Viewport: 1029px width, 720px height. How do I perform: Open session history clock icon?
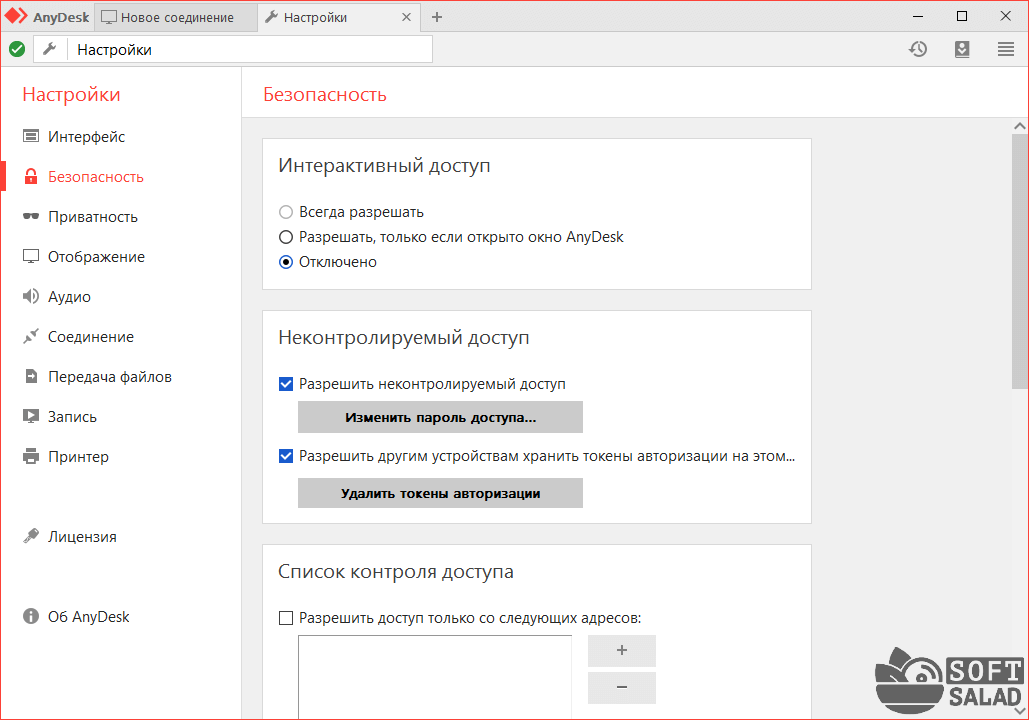918,49
